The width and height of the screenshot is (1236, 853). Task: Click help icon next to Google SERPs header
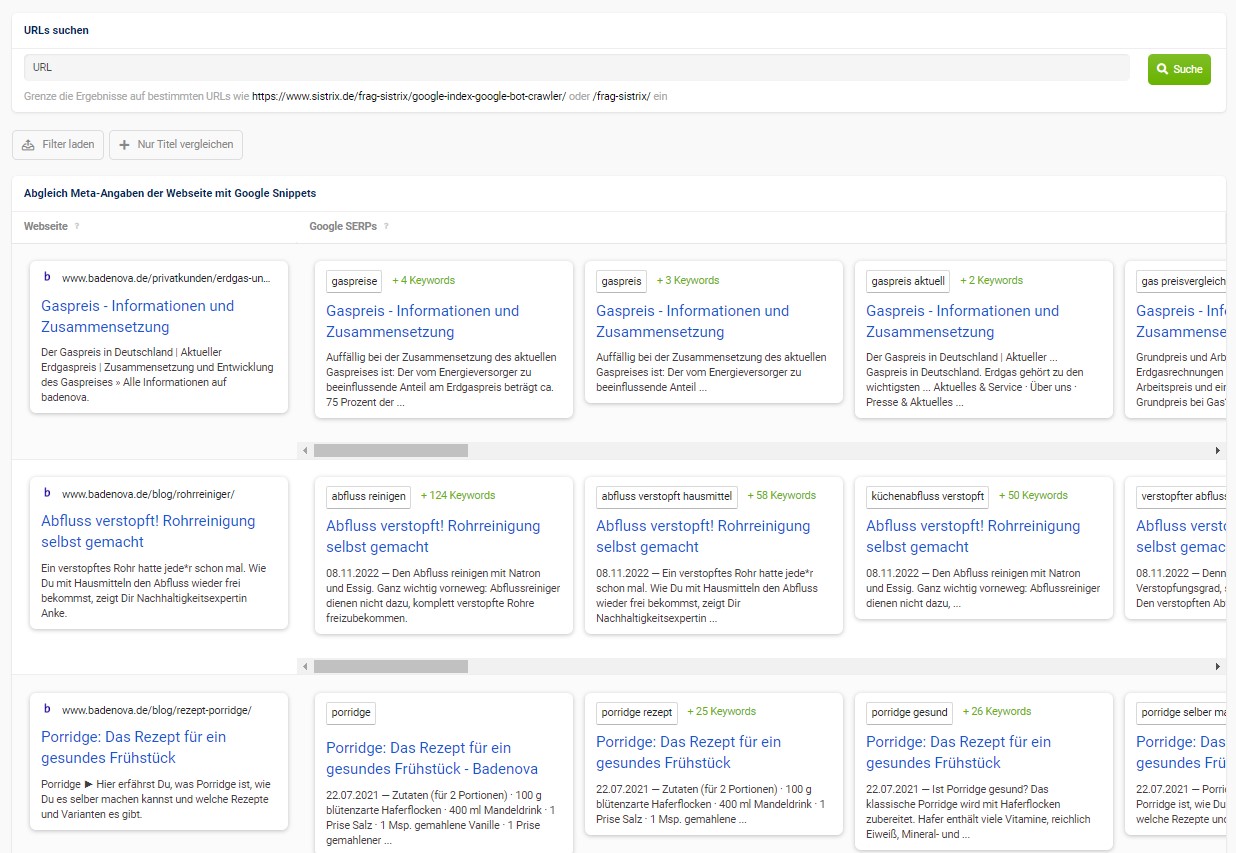click(x=387, y=226)
